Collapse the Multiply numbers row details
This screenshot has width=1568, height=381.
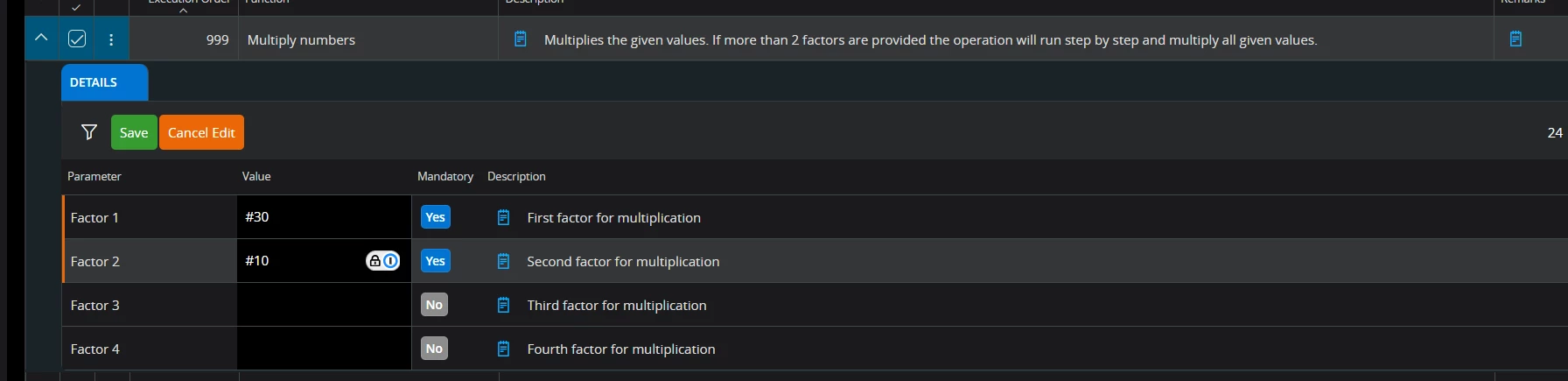pos(41,38)
